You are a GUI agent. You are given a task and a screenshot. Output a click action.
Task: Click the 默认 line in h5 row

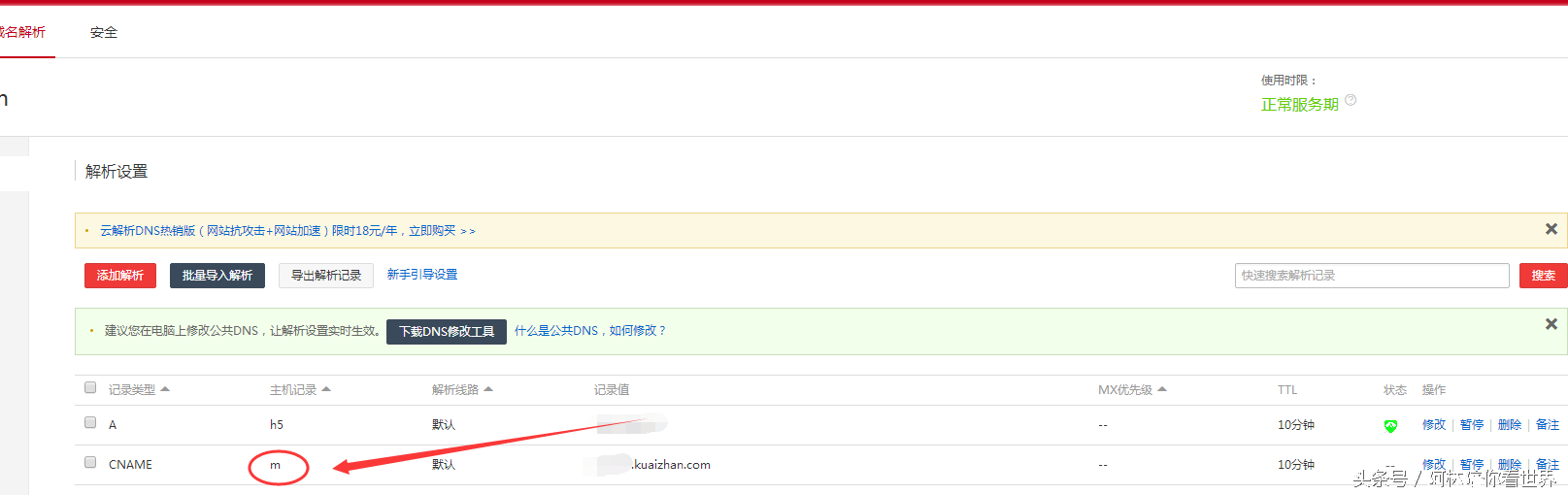[444, 425]
